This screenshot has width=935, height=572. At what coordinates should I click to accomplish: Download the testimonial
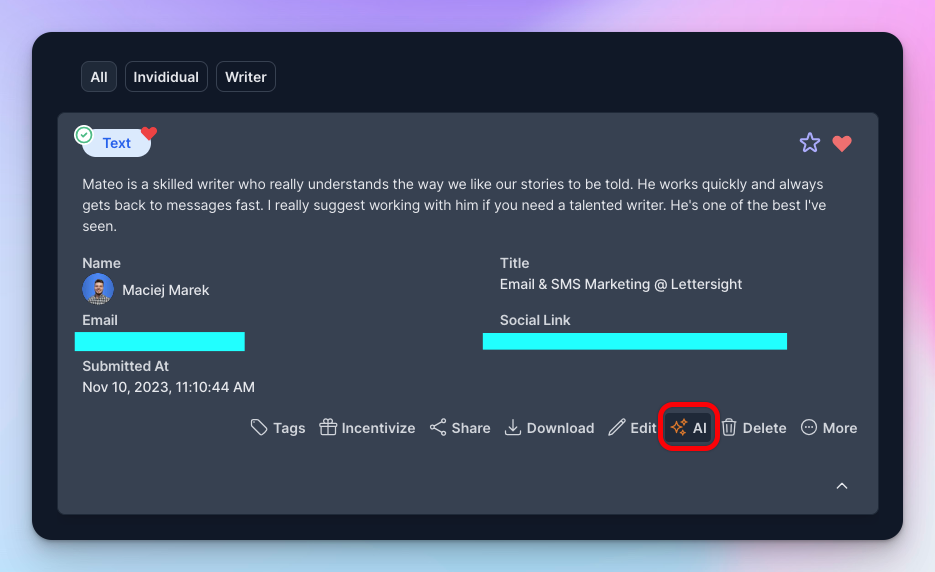[x=549, y=428]
